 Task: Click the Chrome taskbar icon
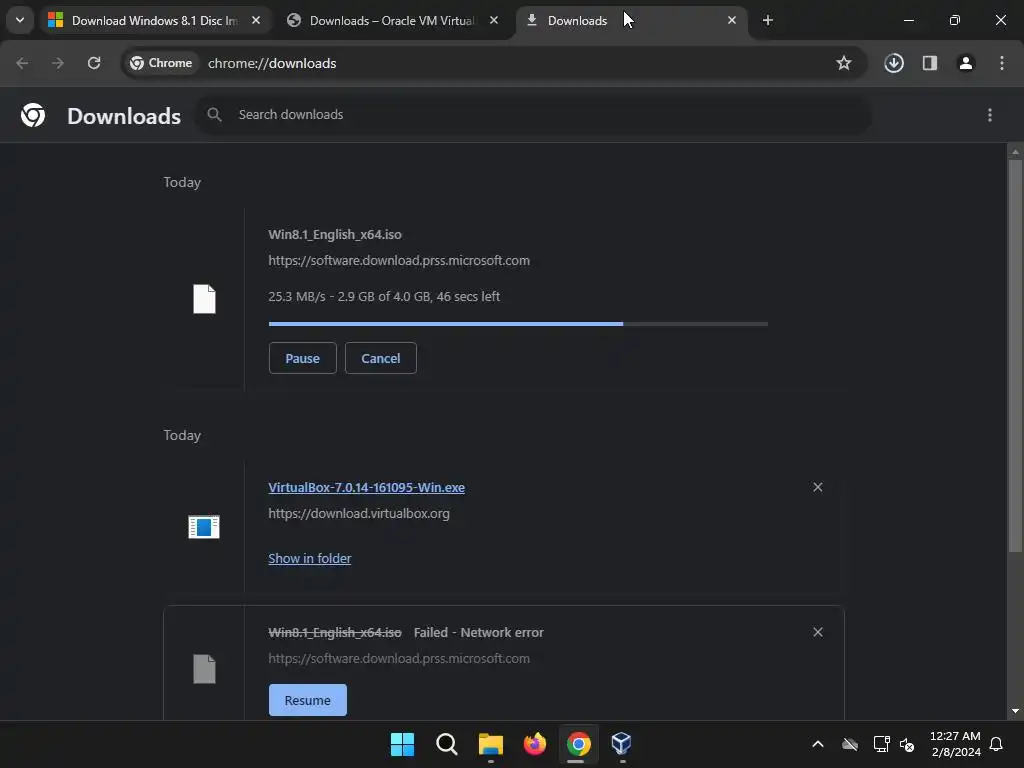579,744
